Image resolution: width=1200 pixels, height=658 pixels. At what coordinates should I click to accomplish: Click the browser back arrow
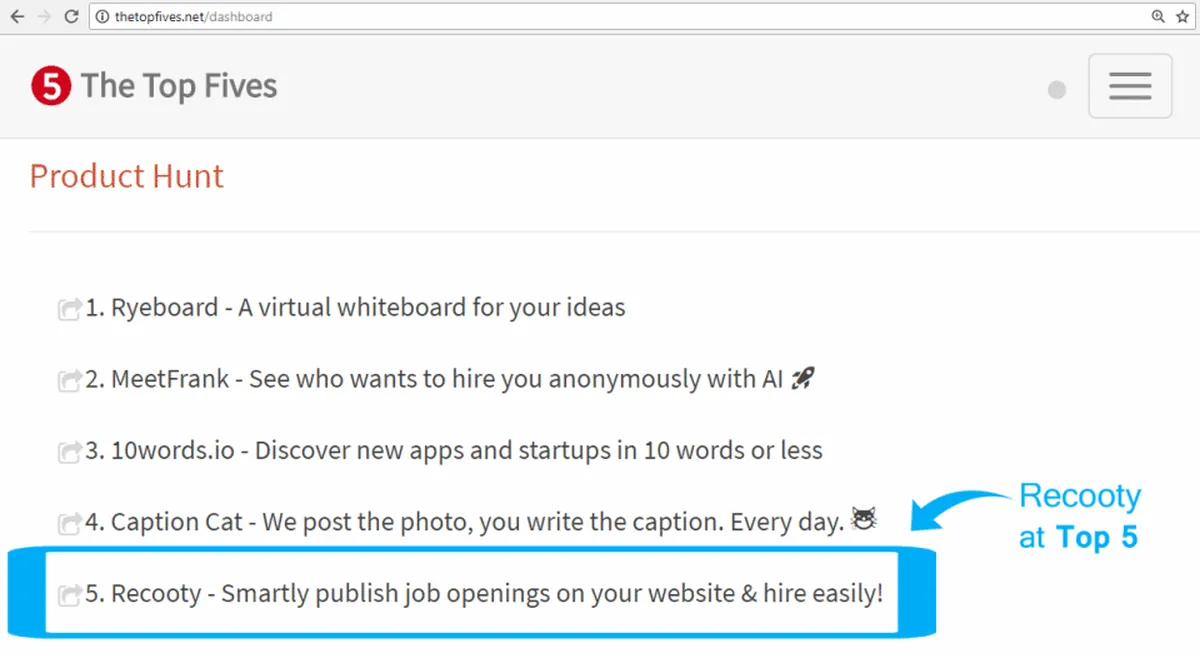(x=16, y=16)
